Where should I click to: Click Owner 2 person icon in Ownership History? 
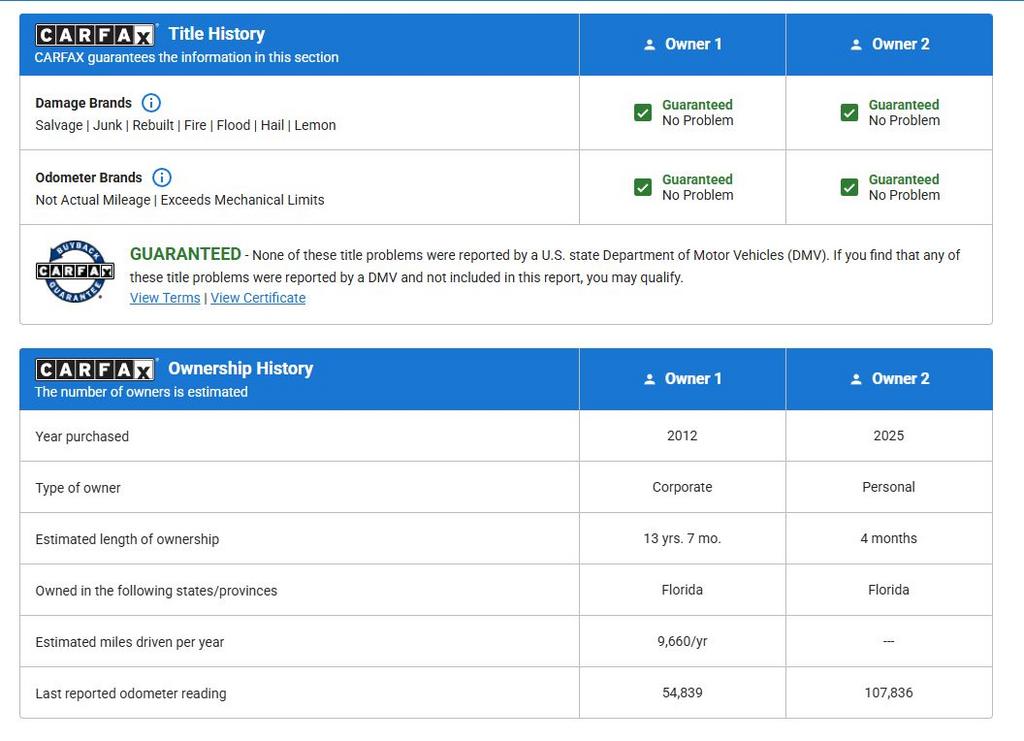(856, 379)
